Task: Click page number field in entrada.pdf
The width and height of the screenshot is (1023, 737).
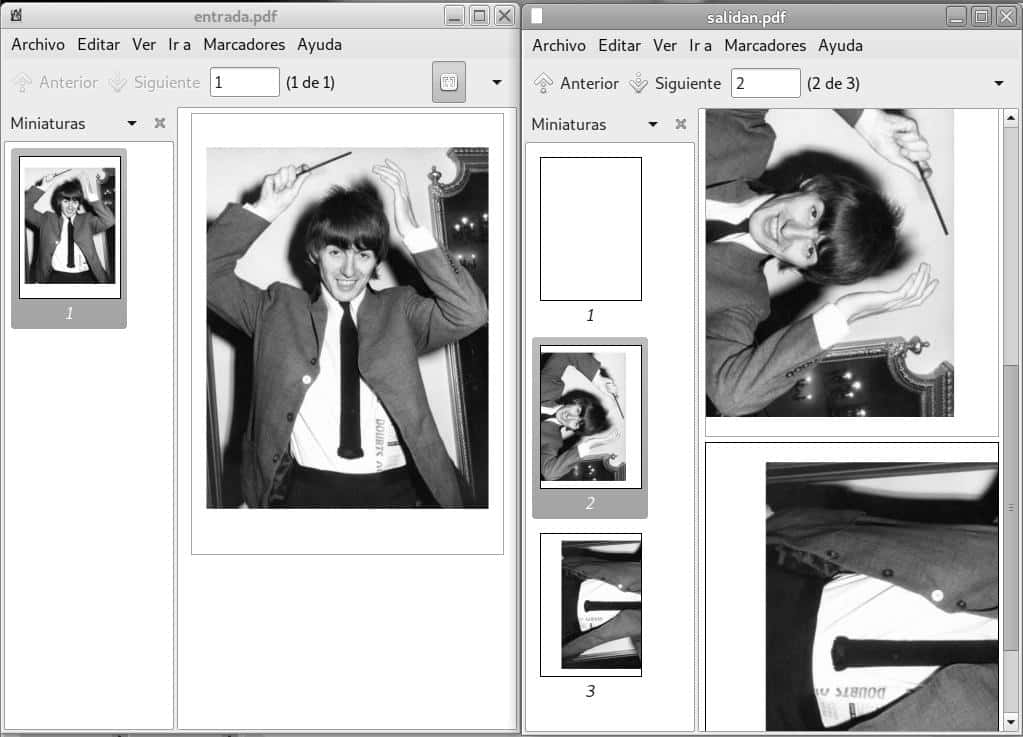Action: point(245,82)
